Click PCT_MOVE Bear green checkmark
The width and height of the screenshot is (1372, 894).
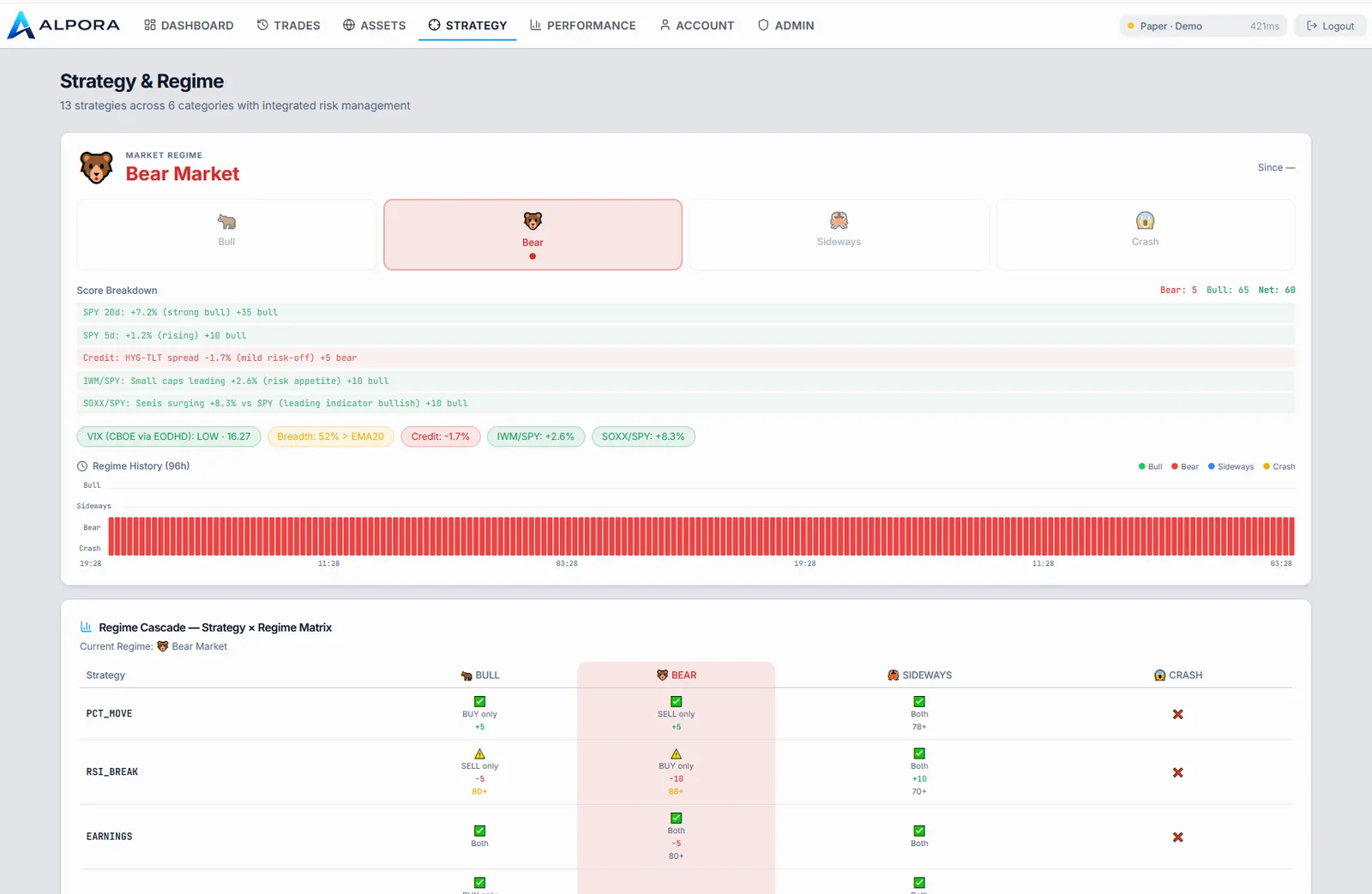tap(676, 701)
